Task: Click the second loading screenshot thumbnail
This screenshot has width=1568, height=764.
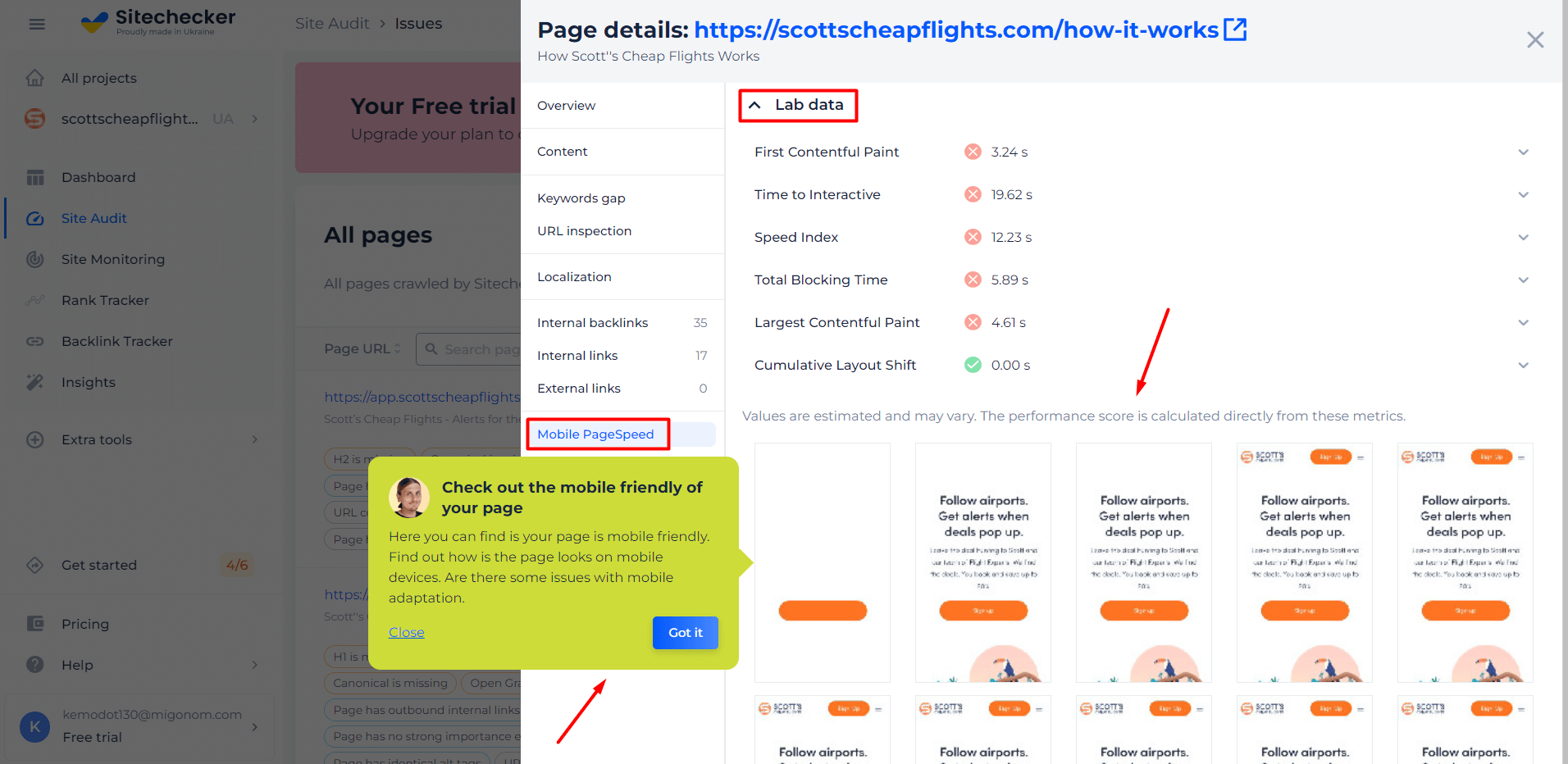Action: coord(983,562)
